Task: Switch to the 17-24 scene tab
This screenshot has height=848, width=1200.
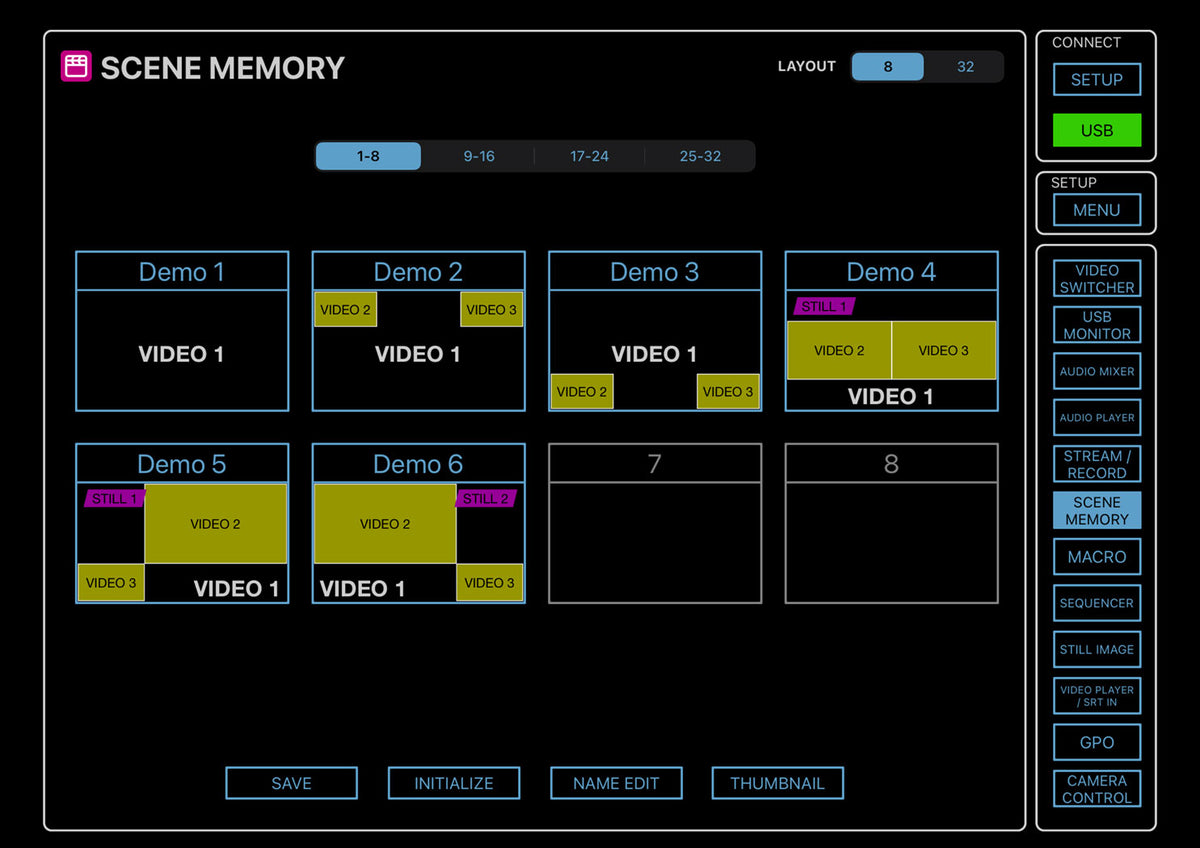Action: point(589,156)
